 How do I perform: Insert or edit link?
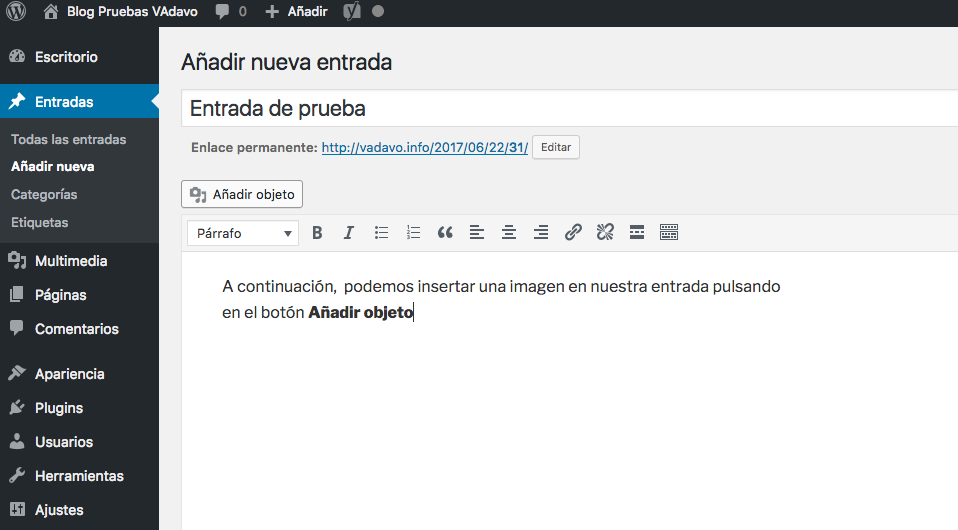coord(573,233)
